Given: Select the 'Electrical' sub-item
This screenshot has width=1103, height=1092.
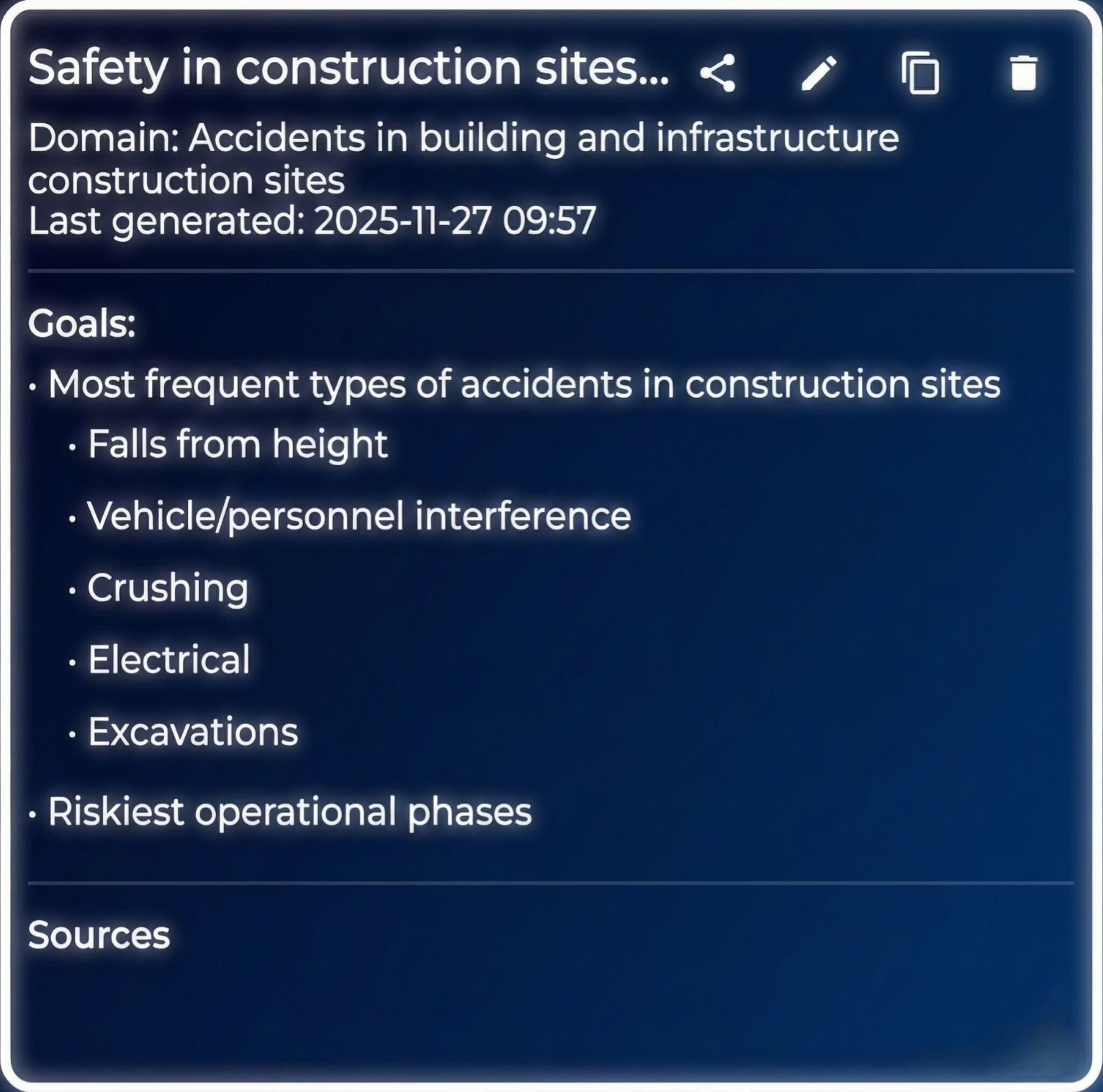Looking at the screenshot, I should pos(169,660).
